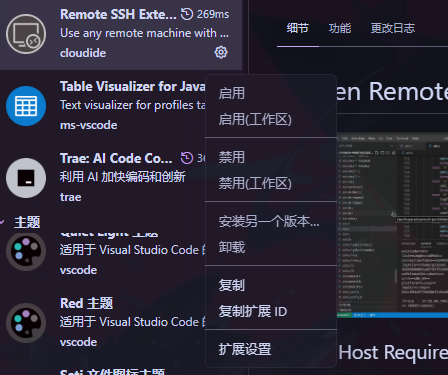Open the Remote SSH extension gear settings
This screenshot has height=375, width=448.
coord(221,52)
